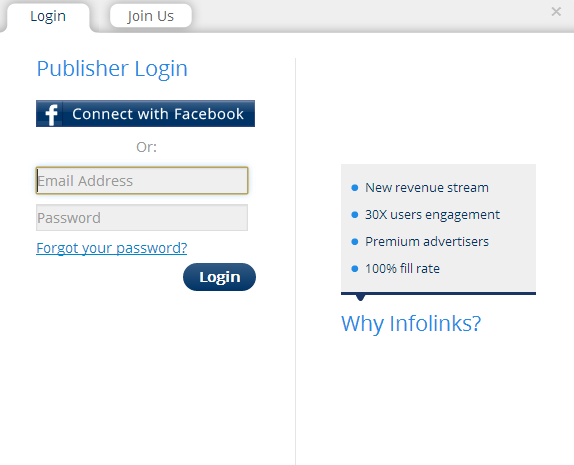Select the New revenue stream item
Screen dimensions: 574x465
point(427,187)
